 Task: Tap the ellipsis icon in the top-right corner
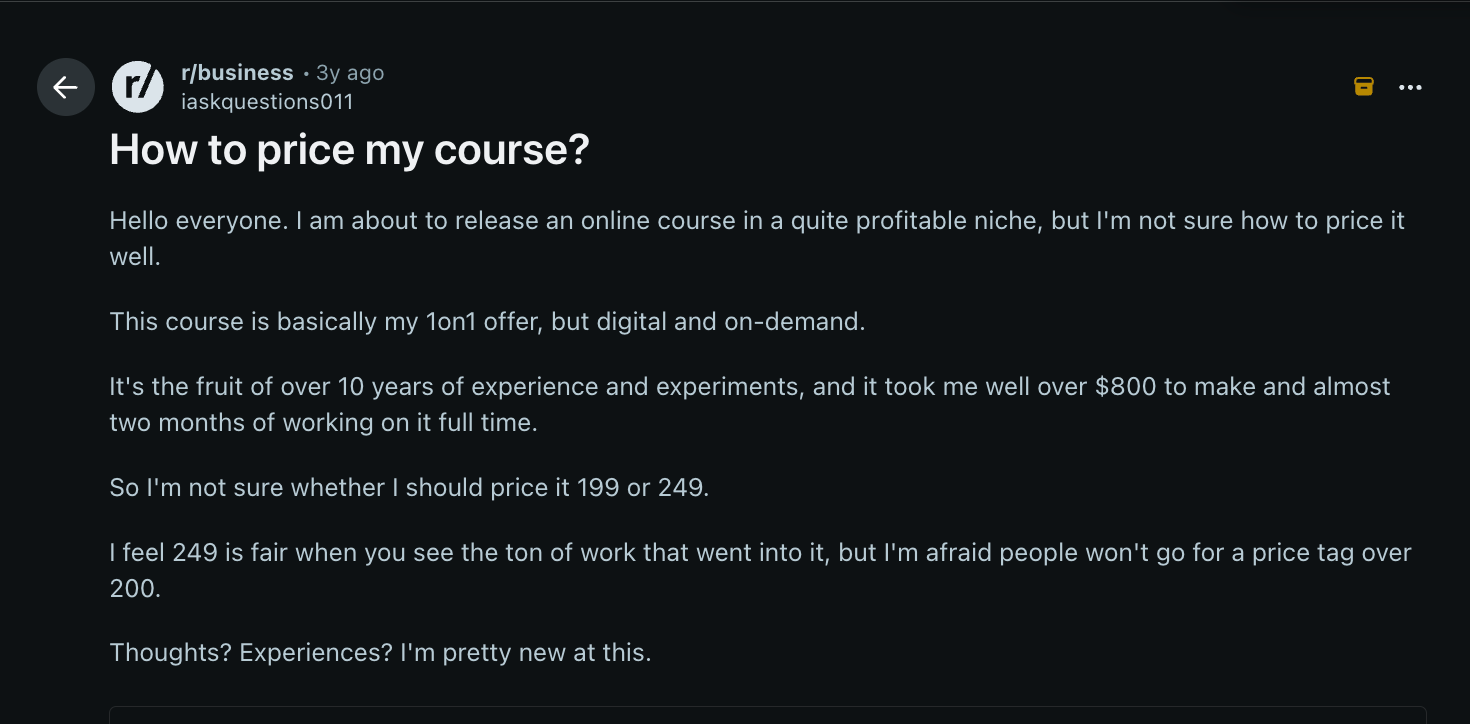[1410, 87]
